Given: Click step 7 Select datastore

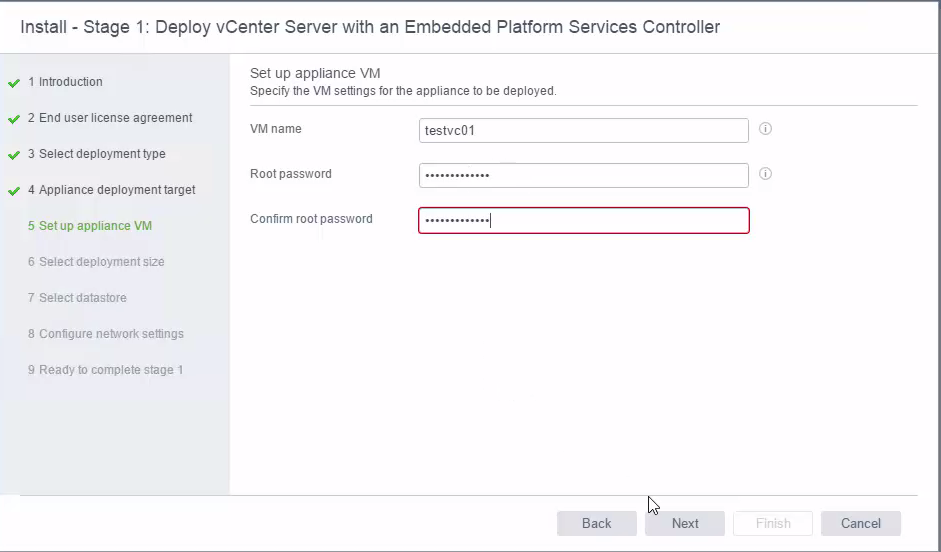Looking at the screenshot, I should pyautogui.click(x=77, y=298).
